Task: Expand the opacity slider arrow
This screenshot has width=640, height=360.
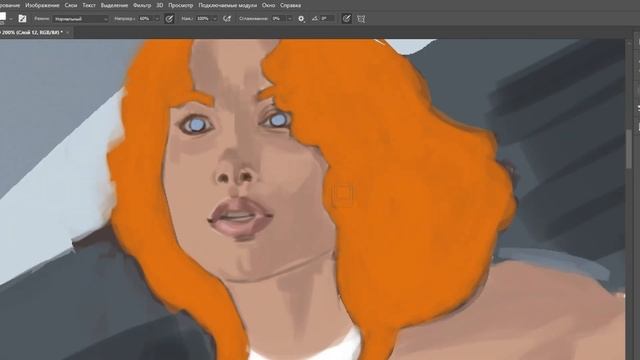Action: [156, 19]
